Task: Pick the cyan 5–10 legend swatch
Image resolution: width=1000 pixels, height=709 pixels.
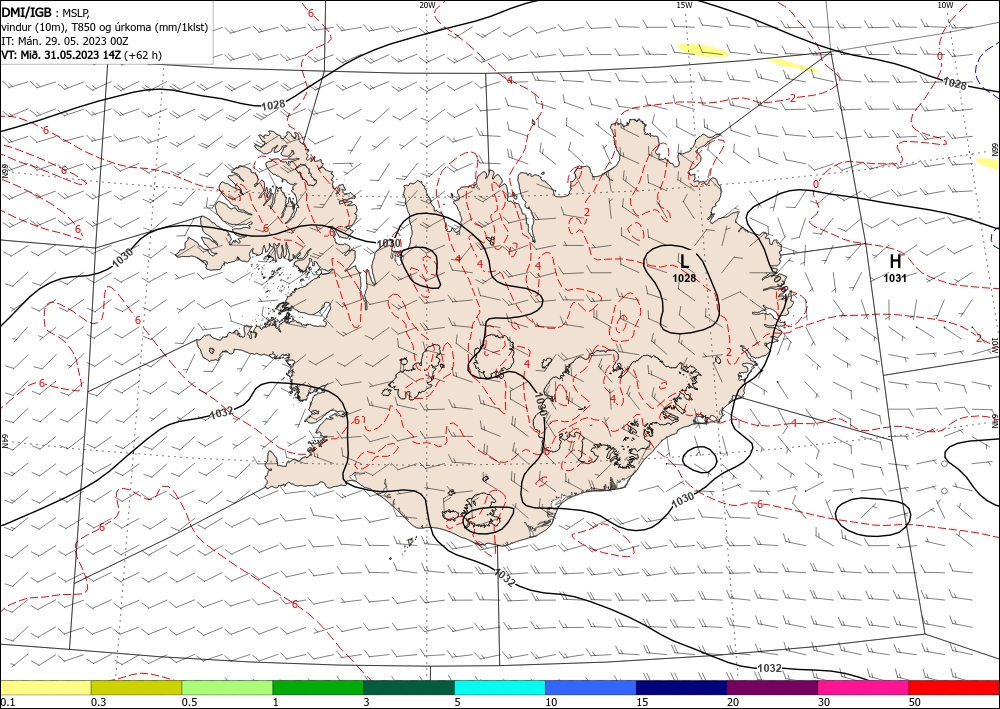Action: pyautogui.click(x=499, y=687)
